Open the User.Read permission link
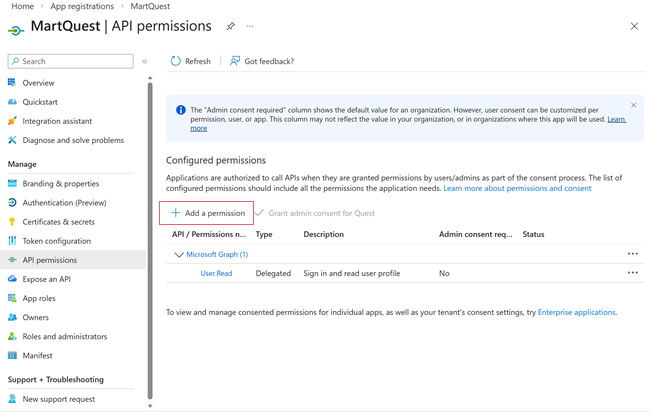Screen dimensions: 650x412 point(216,273)
